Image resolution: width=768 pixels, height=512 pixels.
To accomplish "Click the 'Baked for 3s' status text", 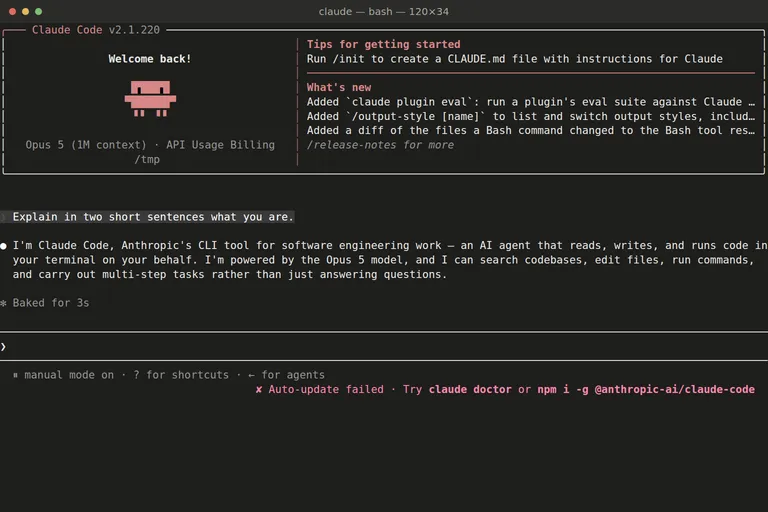I will click(x=51, y=303).
